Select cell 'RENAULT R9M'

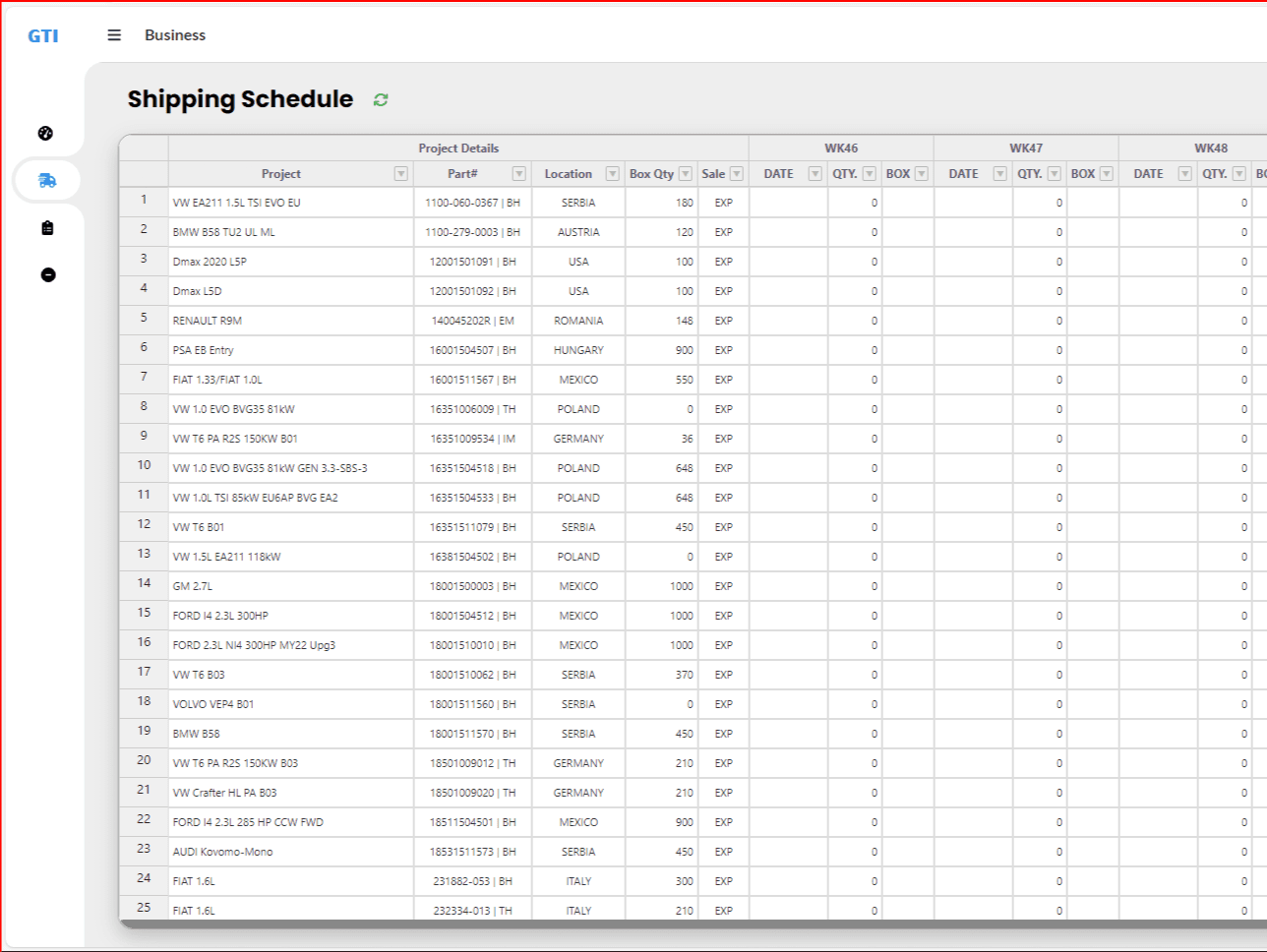click(x=291, y=321)
